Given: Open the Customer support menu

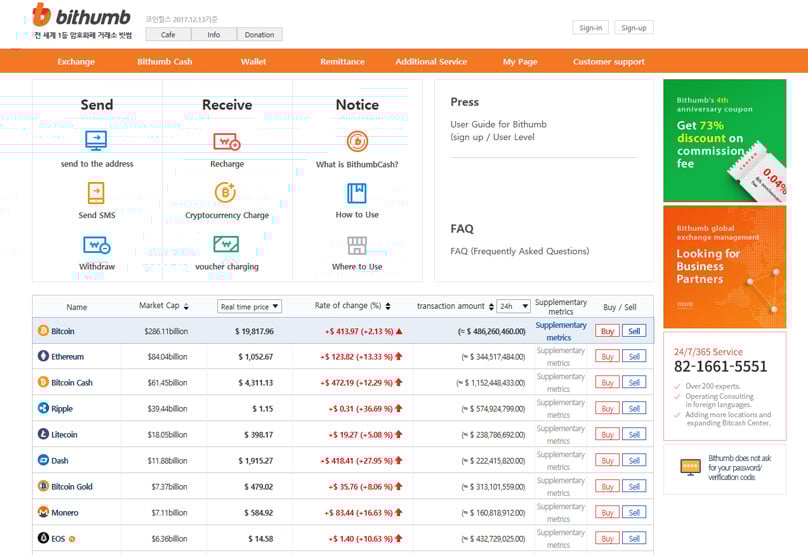Looking at the screenshot, I should (609, 61).
